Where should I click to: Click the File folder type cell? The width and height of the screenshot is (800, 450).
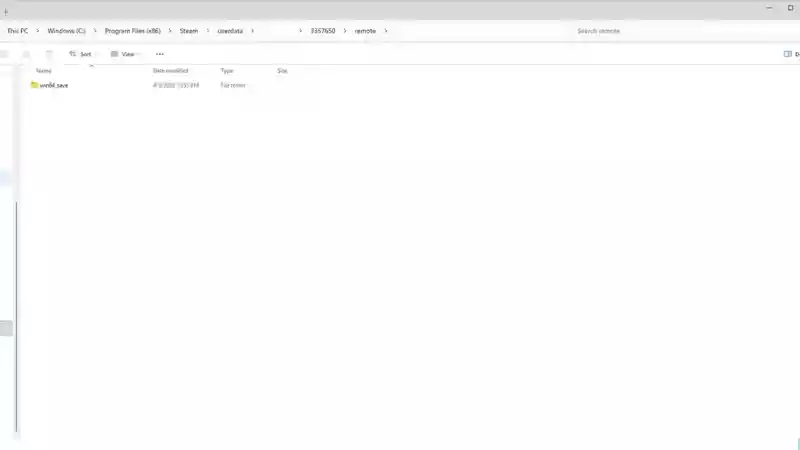point(233,85)
